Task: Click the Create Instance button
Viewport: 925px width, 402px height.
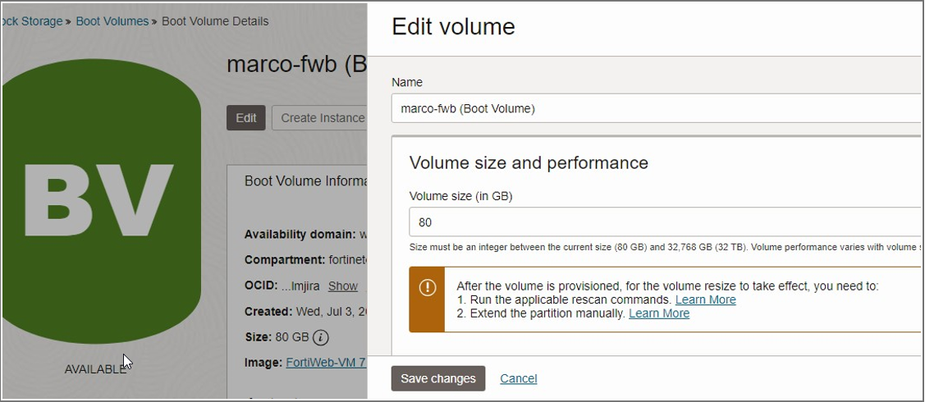Action: (x=321, y=118)
